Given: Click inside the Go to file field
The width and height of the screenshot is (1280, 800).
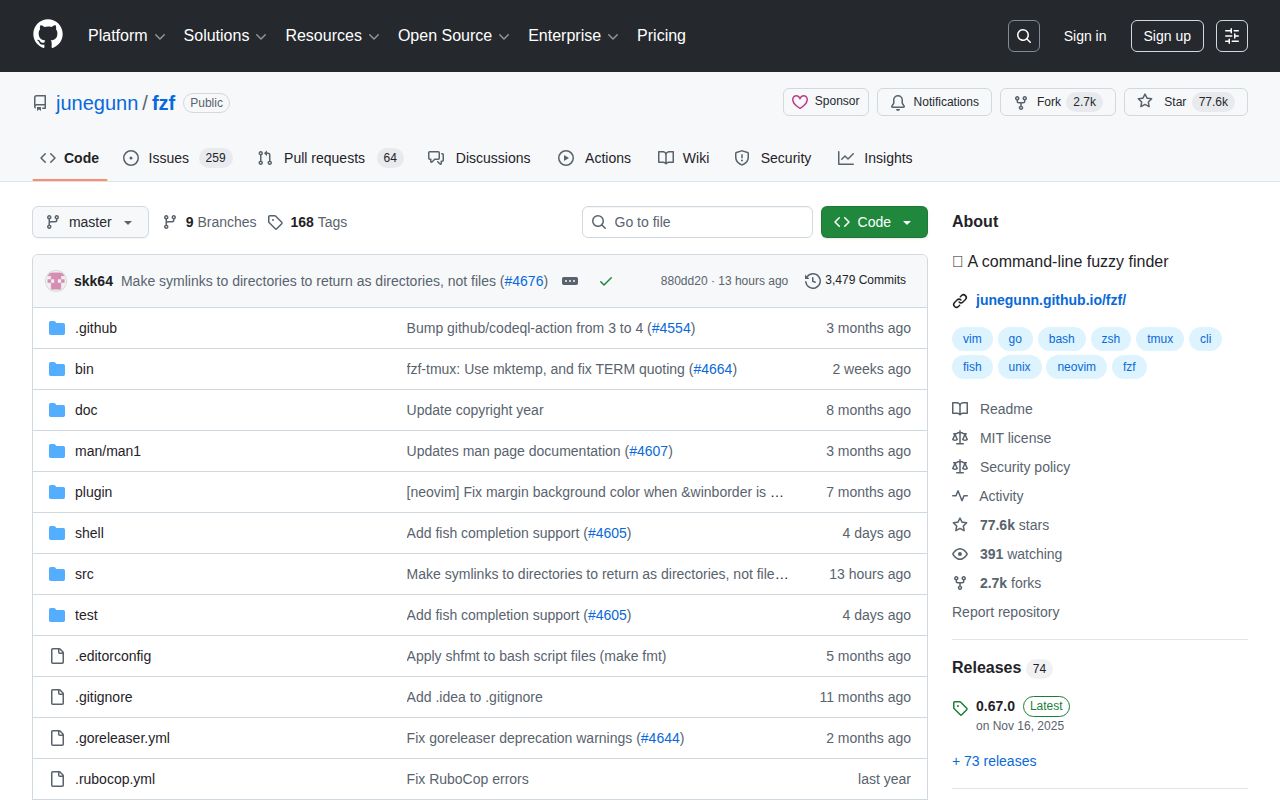Looking at the screenshot, I should tap(697, 222).
